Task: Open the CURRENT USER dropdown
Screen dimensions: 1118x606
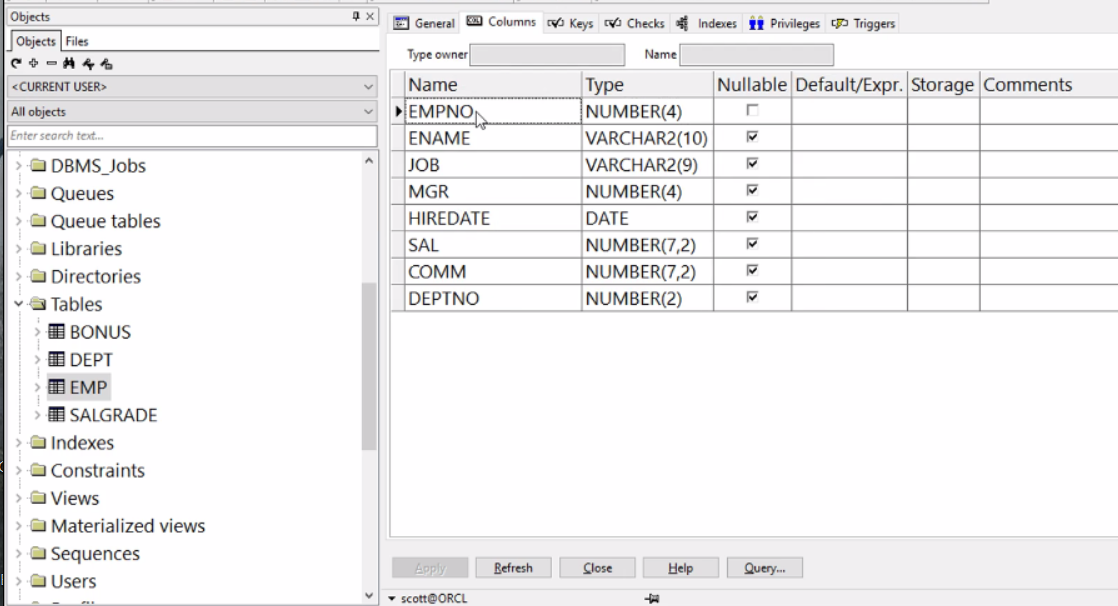Action: click(x=192, y=87)
